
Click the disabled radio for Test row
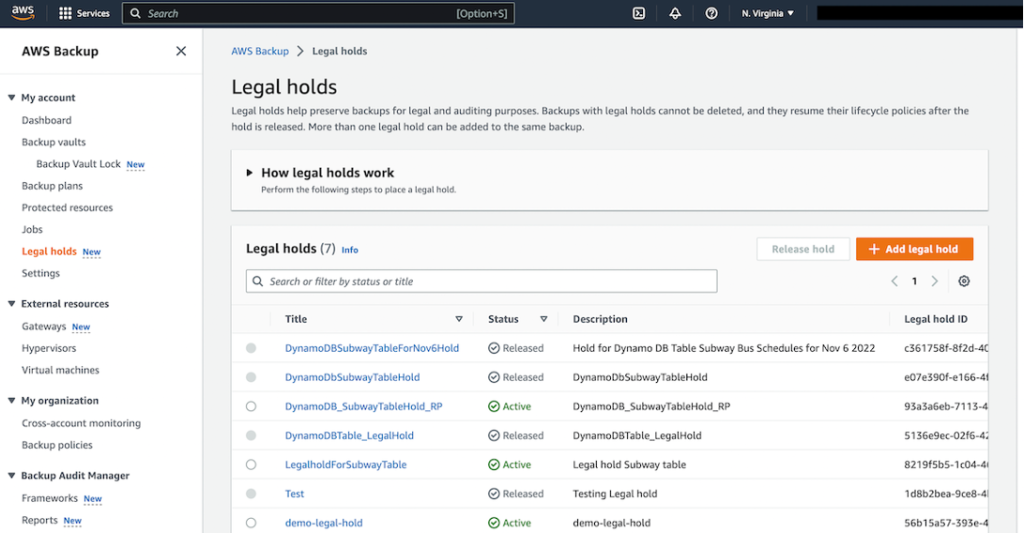coord(251,494)
